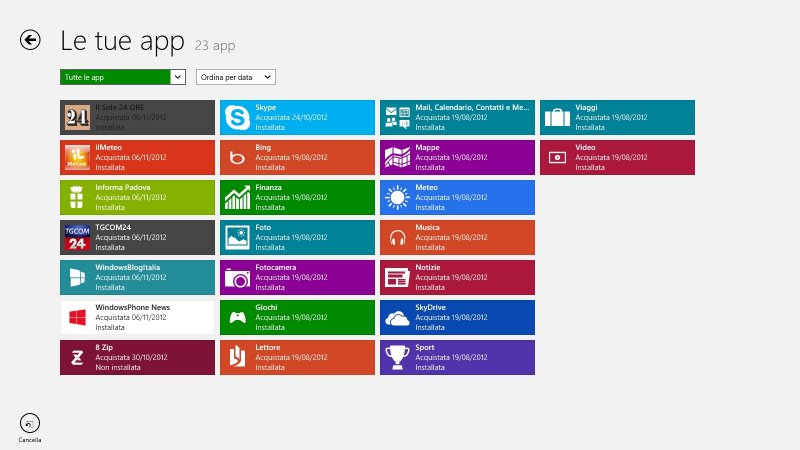Click the 'Musica' title text
This screenshot has height=450, width=800.
coord(427,228)
